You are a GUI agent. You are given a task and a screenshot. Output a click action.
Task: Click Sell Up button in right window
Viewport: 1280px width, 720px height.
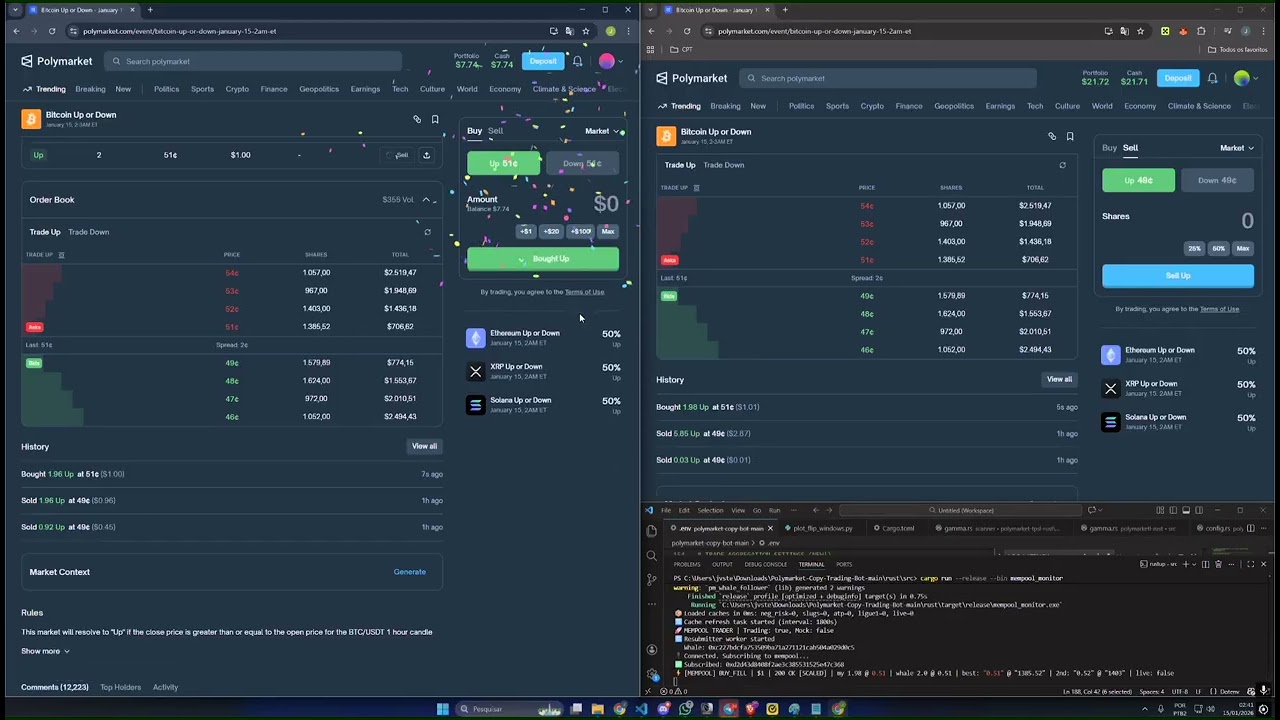pyautogui.click(x=1178, y=276)
